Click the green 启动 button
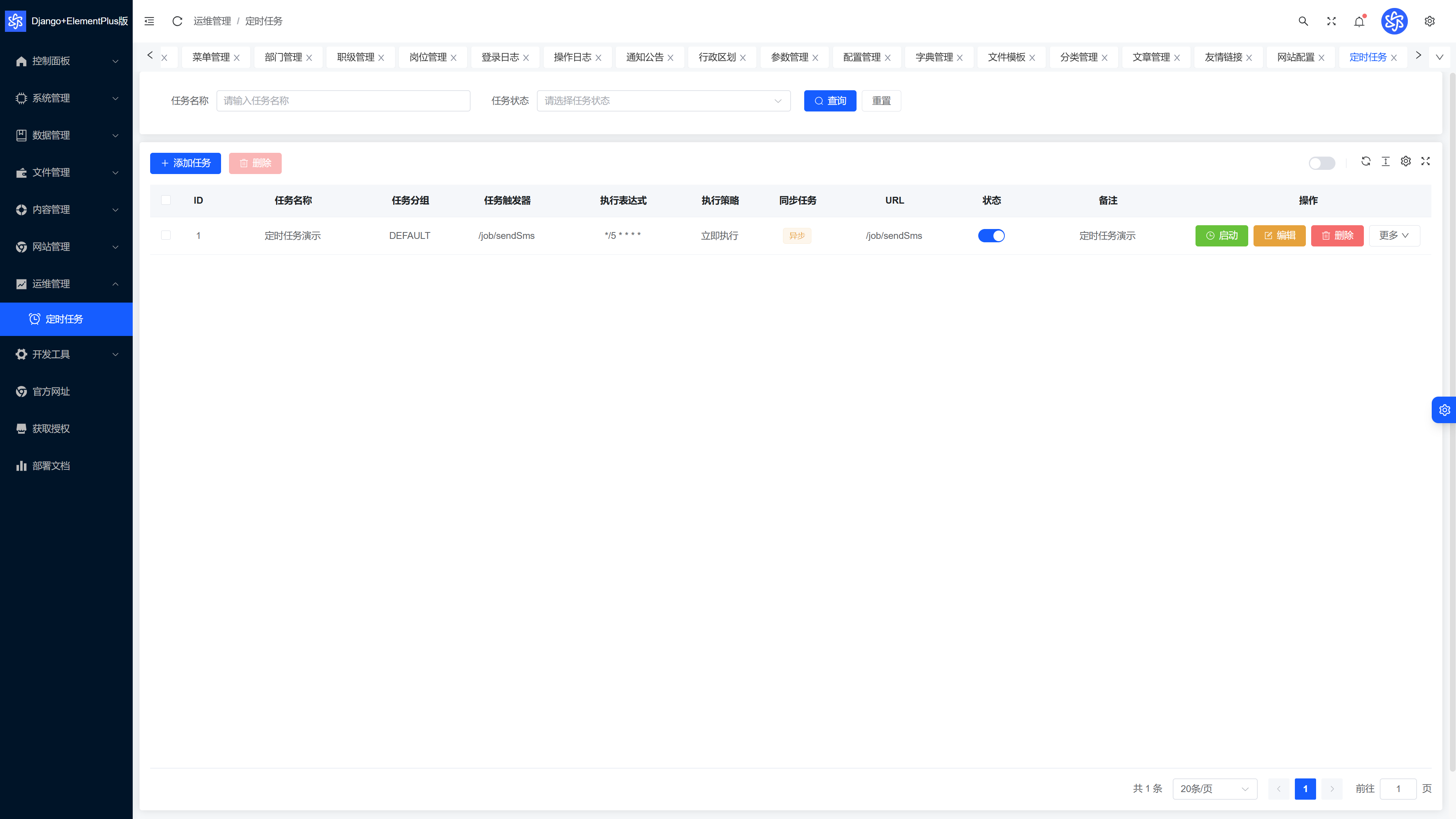Viewport: 1456px width, 819px height. [1221, 236]
